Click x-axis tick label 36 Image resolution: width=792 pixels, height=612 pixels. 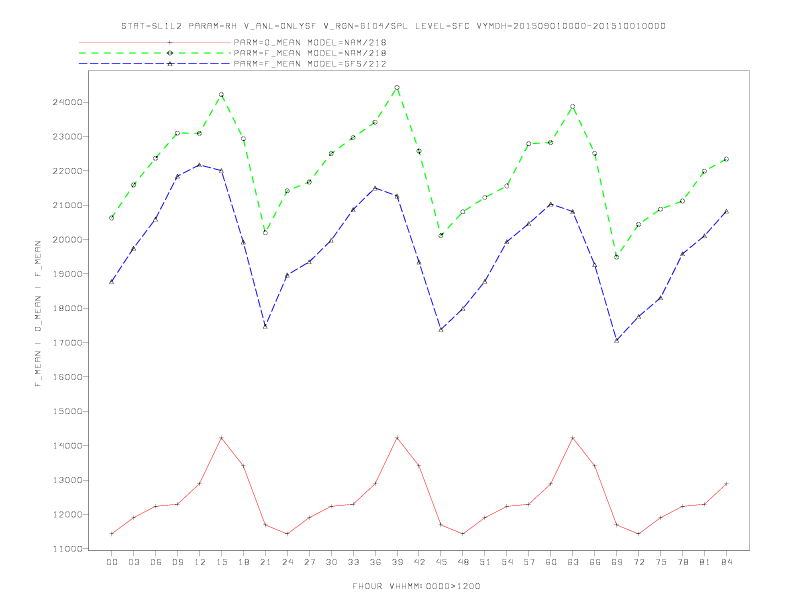pos(375,562)
